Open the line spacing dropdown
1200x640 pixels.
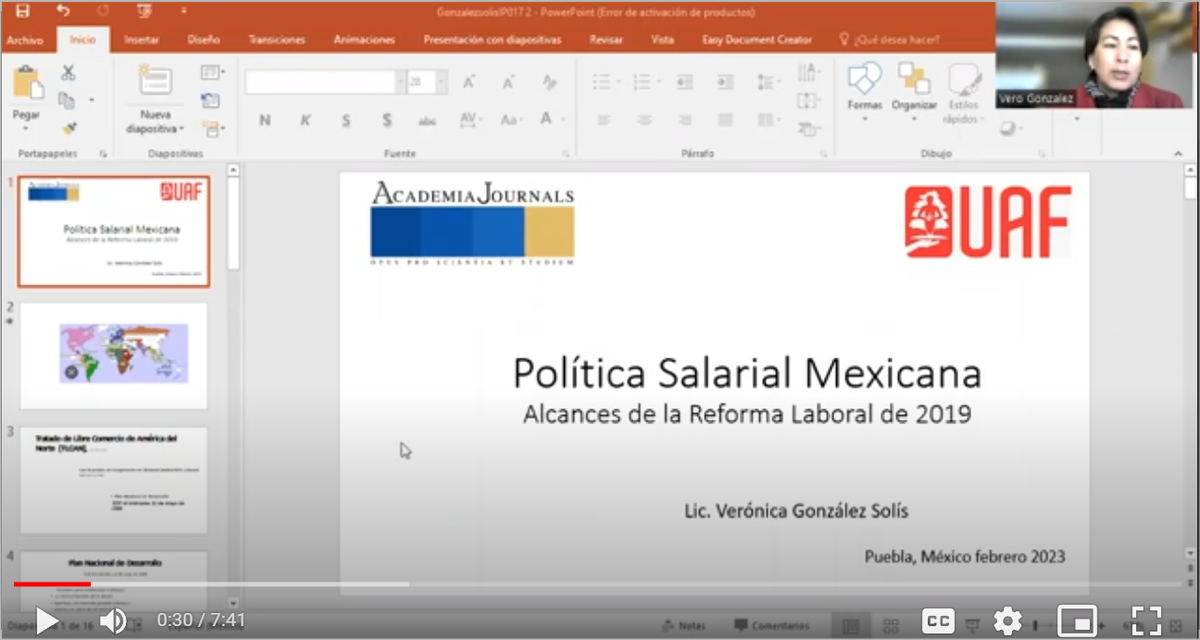[767, 82]
